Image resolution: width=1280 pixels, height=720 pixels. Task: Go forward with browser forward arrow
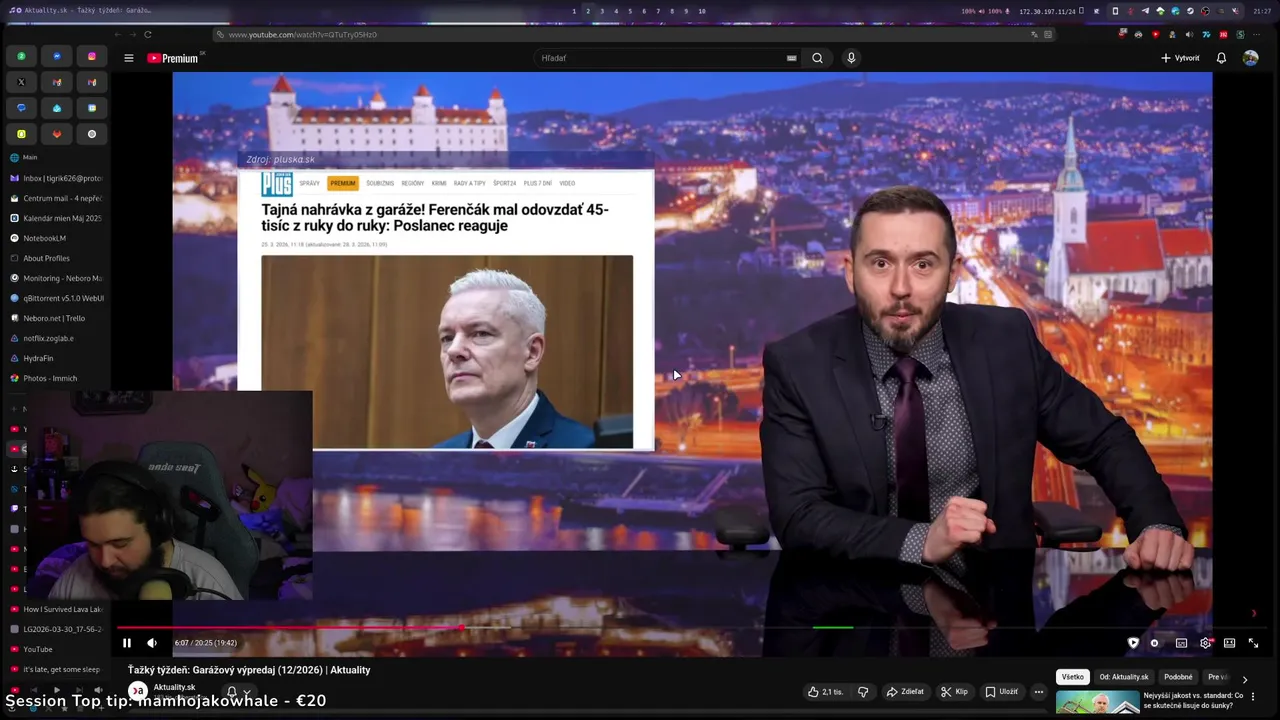tap(132, 34)
